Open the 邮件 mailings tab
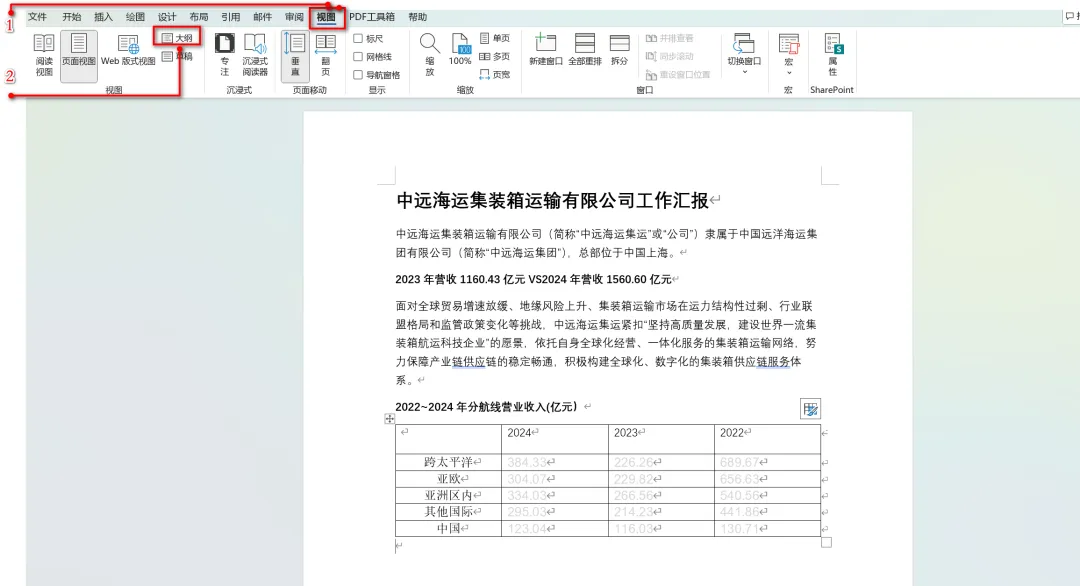The height and width of the screenshot is (586, 1080). [262, 17]
